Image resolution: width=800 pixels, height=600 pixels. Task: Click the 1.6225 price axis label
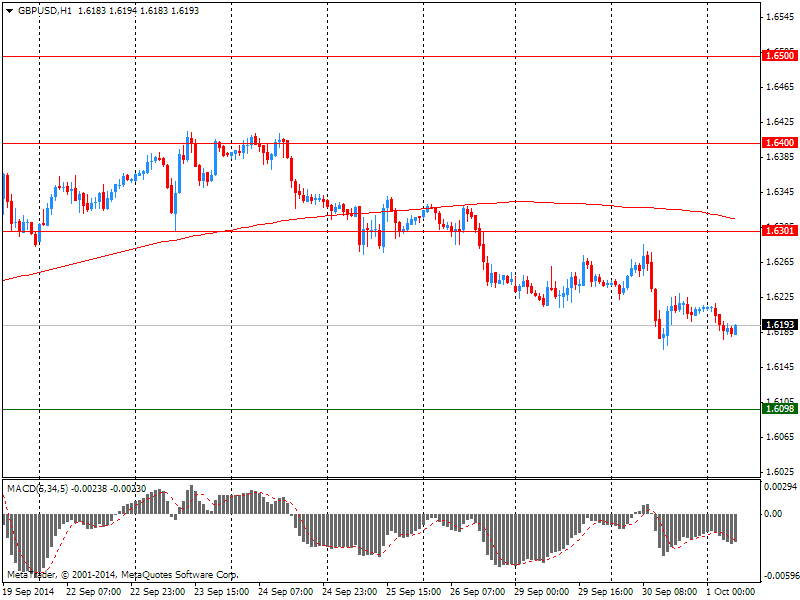780,297
